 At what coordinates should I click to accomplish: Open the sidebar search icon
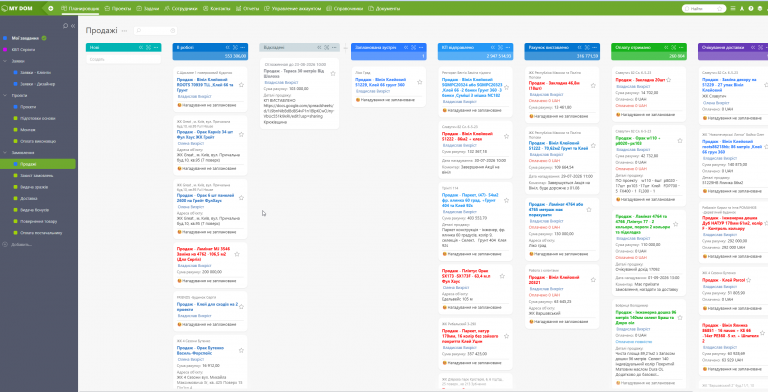point(65,26)
